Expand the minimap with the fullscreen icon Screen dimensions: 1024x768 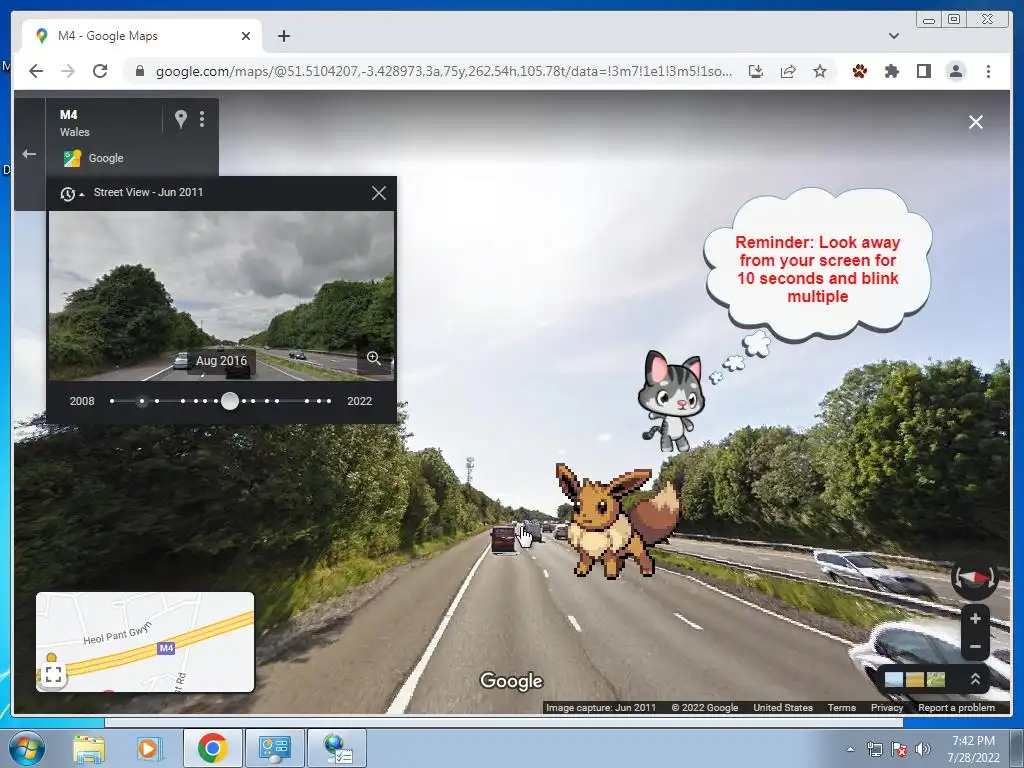click(53, 675)
